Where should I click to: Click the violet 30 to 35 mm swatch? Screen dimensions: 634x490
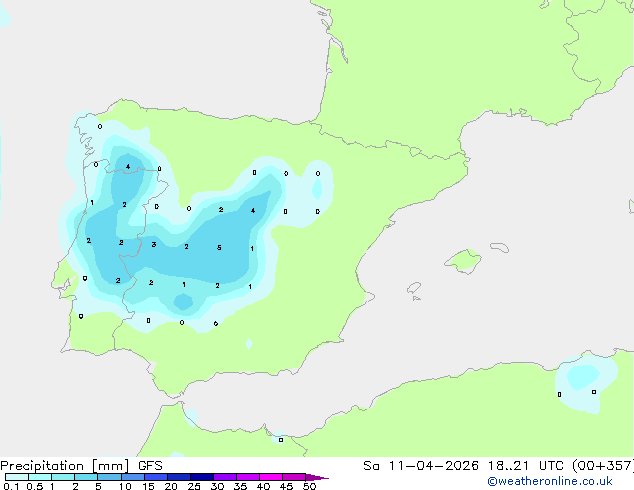tap(224, 477)
